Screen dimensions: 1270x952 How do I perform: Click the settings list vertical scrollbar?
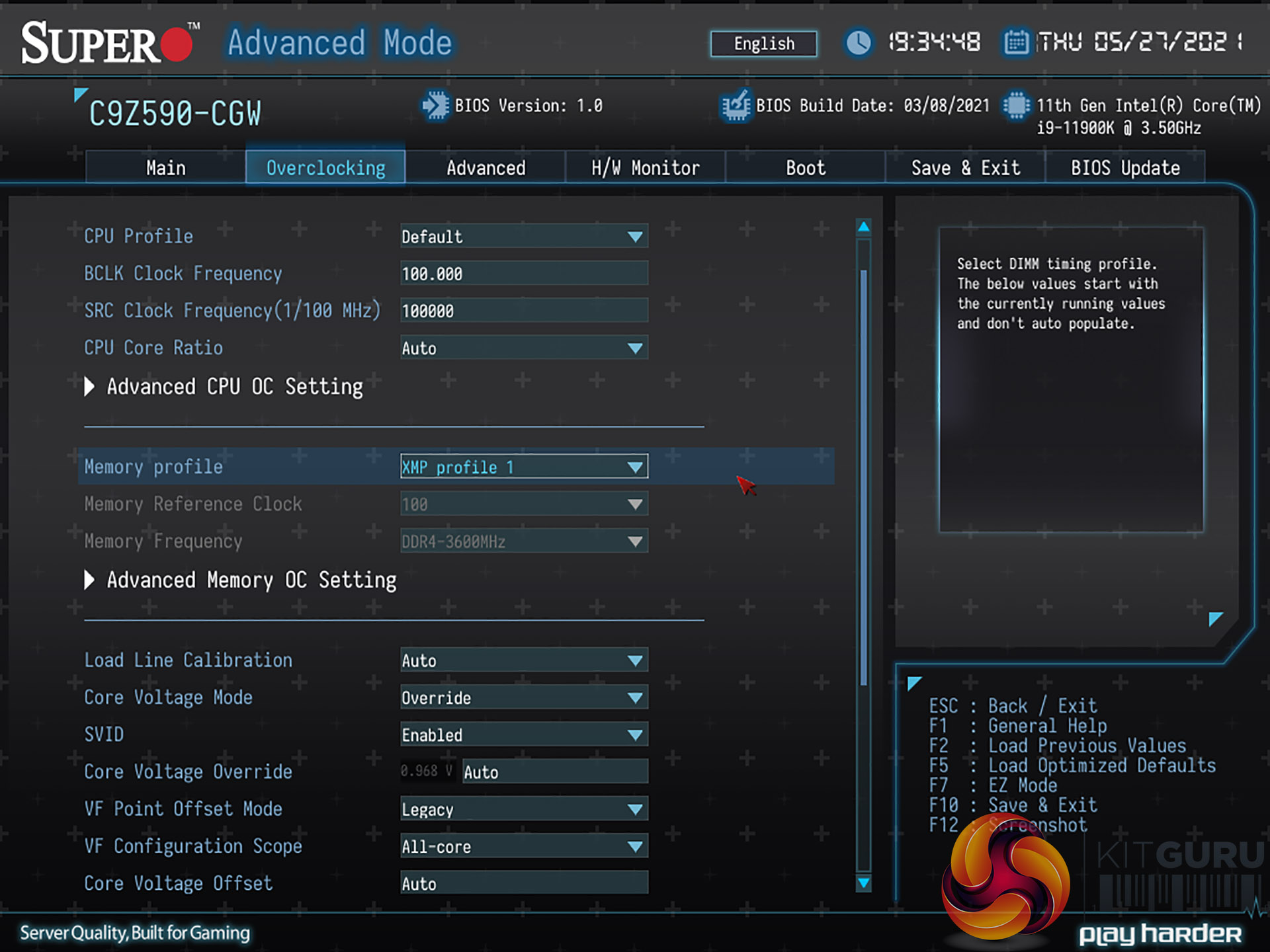pyautogui.click(x=863, y=476)
